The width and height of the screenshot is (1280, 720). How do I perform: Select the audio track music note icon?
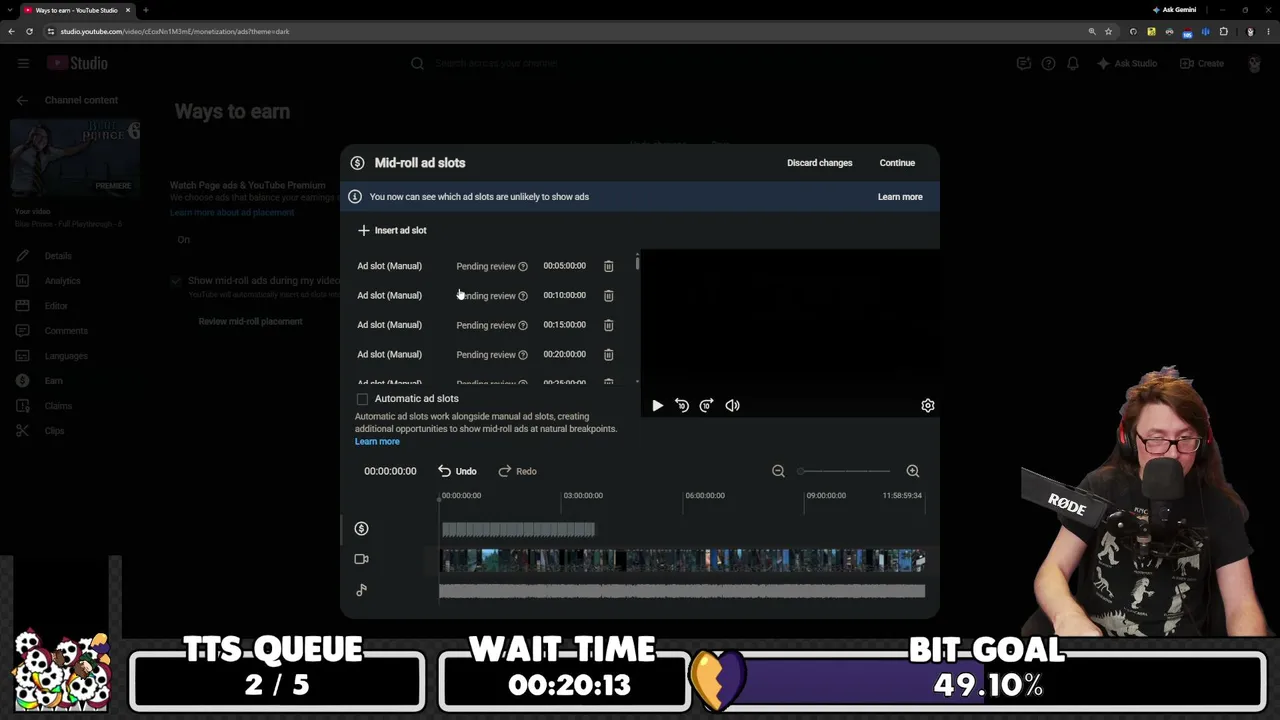click(361, 590)
